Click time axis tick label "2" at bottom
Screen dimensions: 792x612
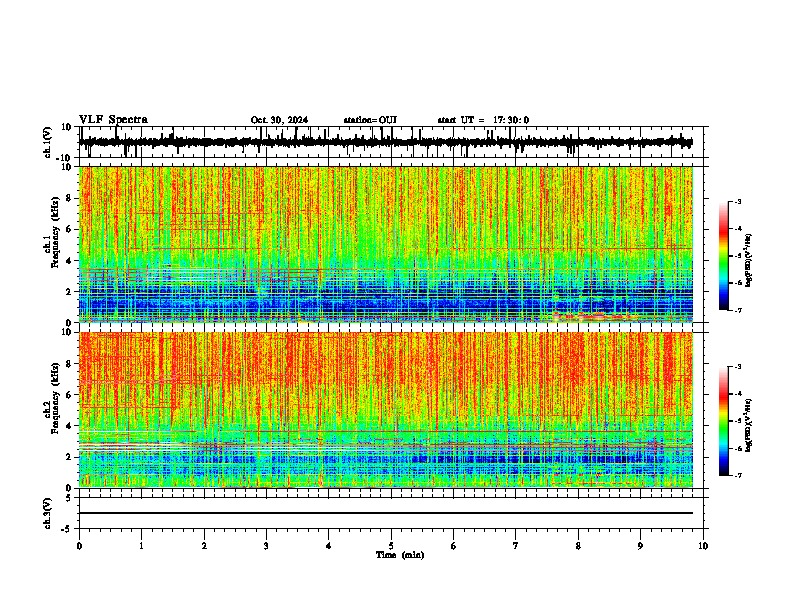pos(204,546)
